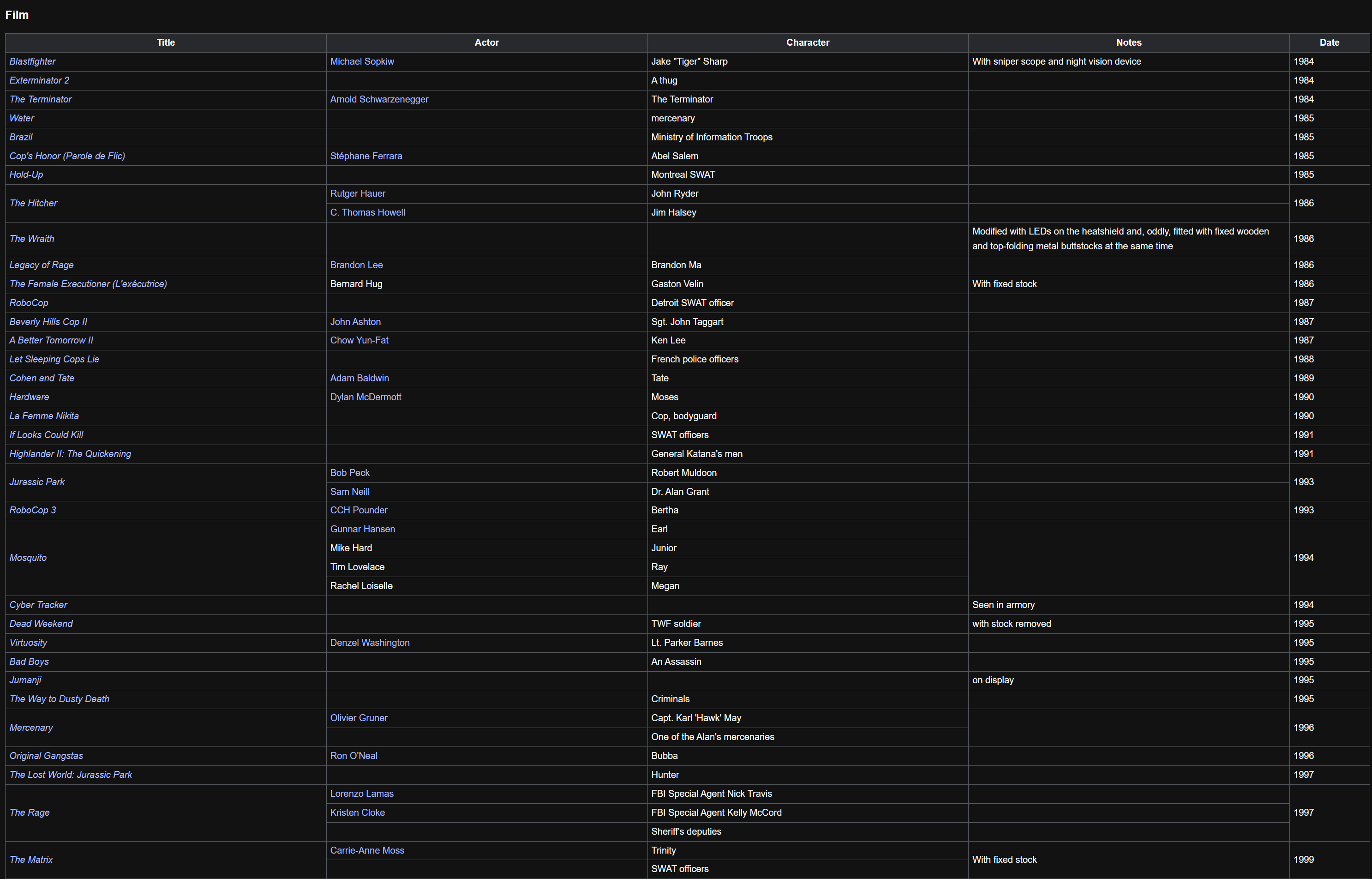Image resolution: width=1372 pixels, height=879 pixels.
Task: Click the Bob Peck actor link
Action: coord(350,473)
